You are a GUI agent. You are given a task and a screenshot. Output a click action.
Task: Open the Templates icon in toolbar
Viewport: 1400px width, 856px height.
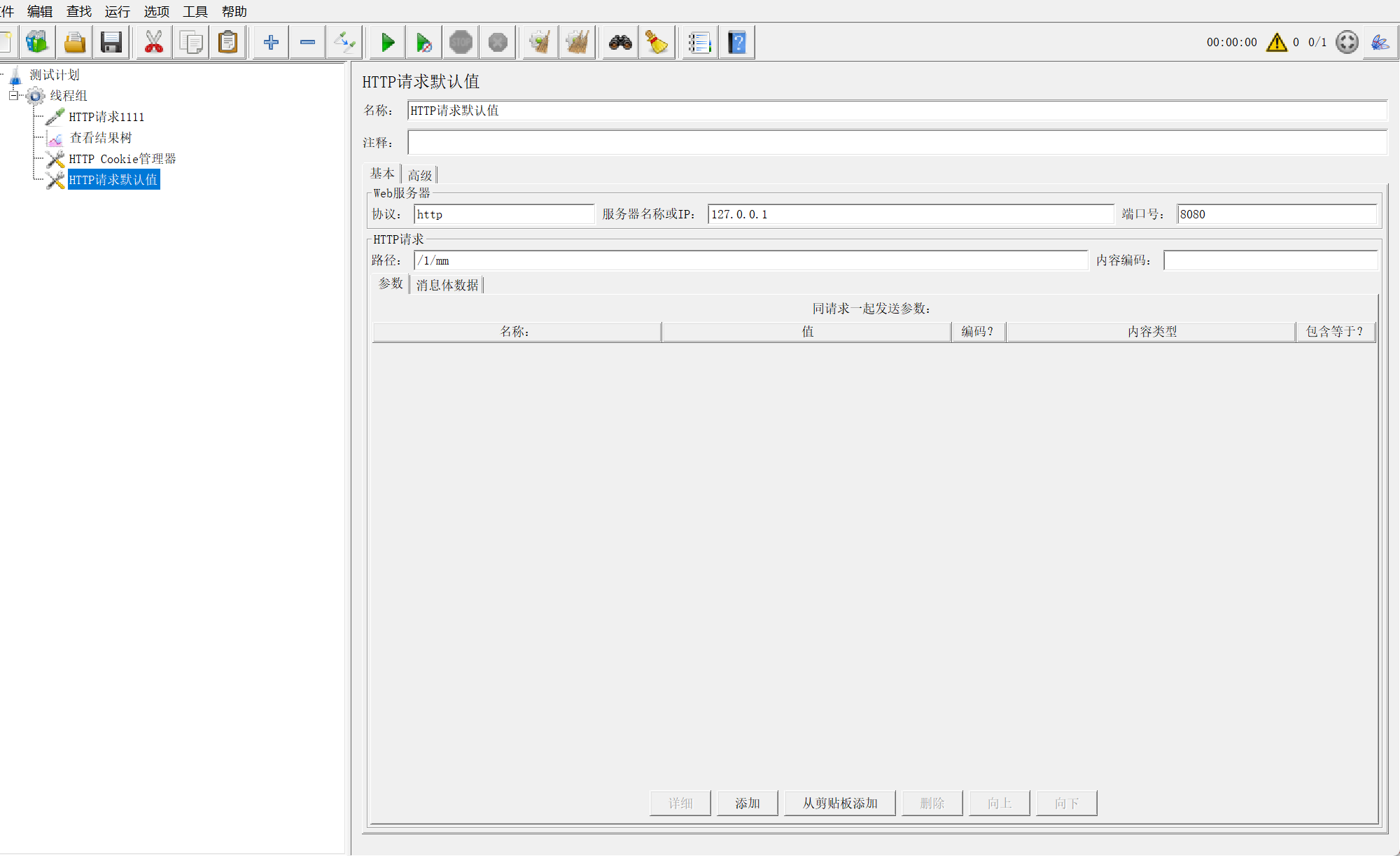37,43
